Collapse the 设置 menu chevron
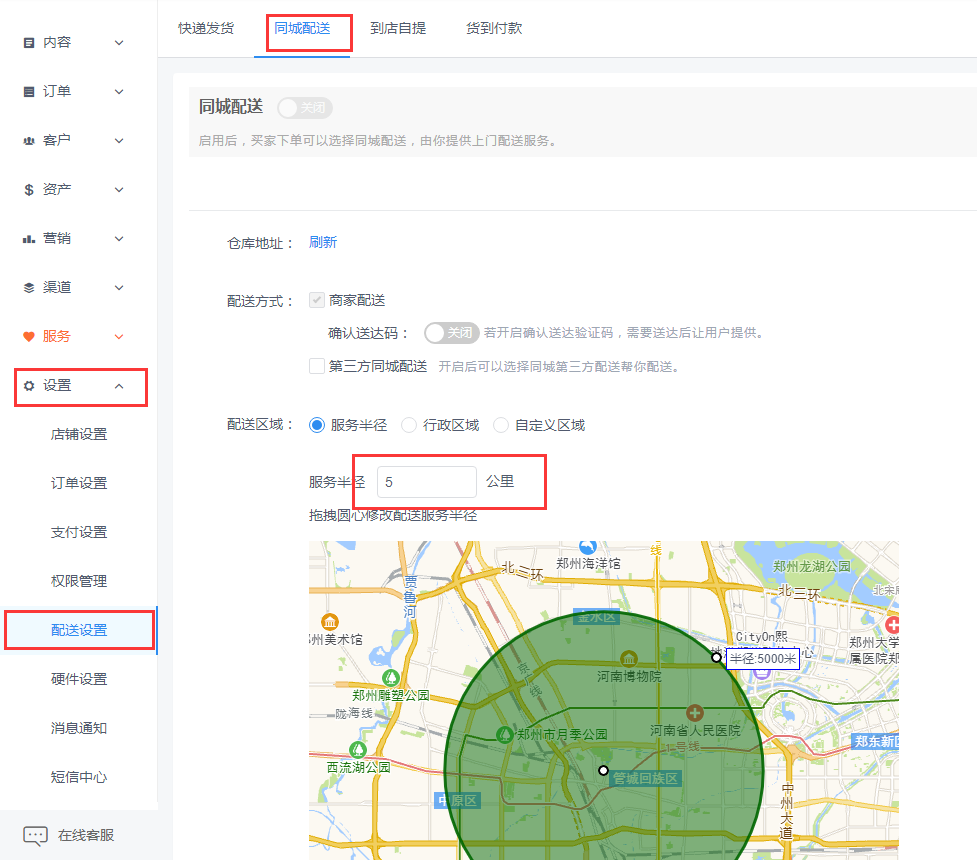 (119, 386)
